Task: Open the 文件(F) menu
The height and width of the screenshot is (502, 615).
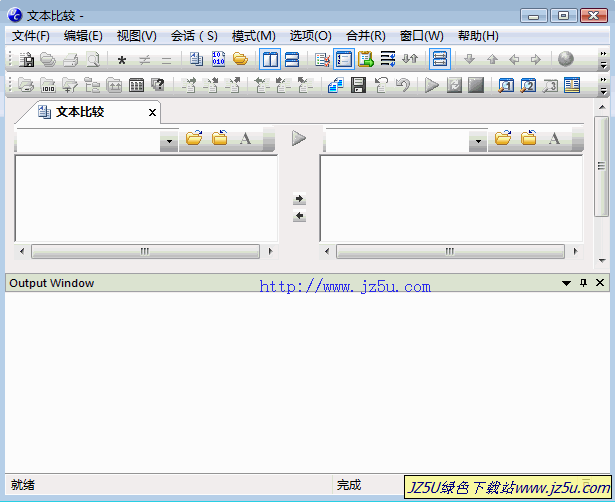Action: click(x=31, y=36)
